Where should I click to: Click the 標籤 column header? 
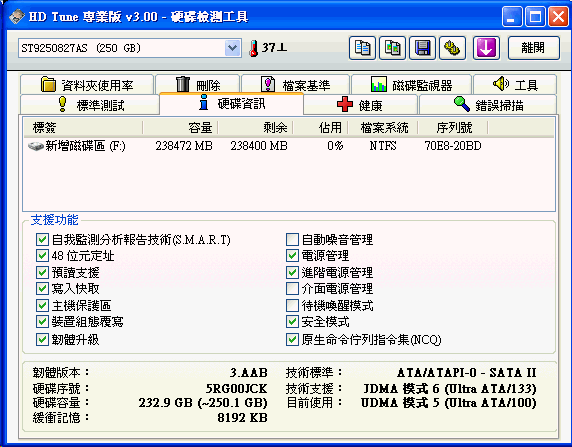pos(83,128)
